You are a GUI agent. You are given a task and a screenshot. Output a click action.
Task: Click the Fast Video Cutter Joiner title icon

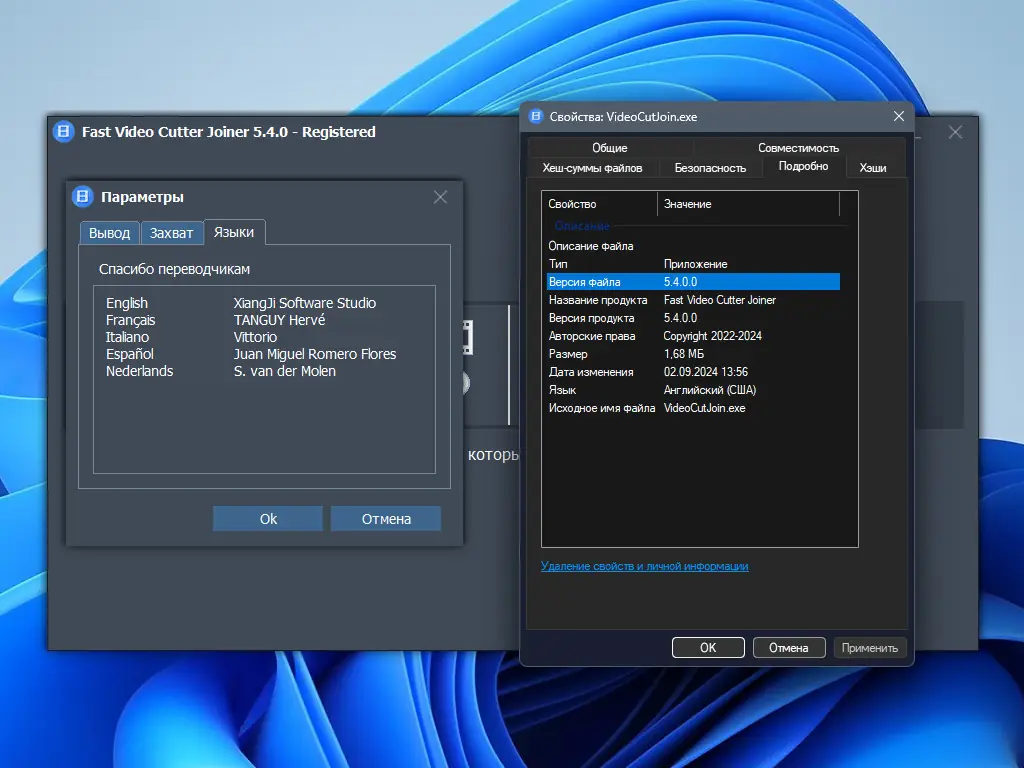pyautogui.click(x=63, y=132)
